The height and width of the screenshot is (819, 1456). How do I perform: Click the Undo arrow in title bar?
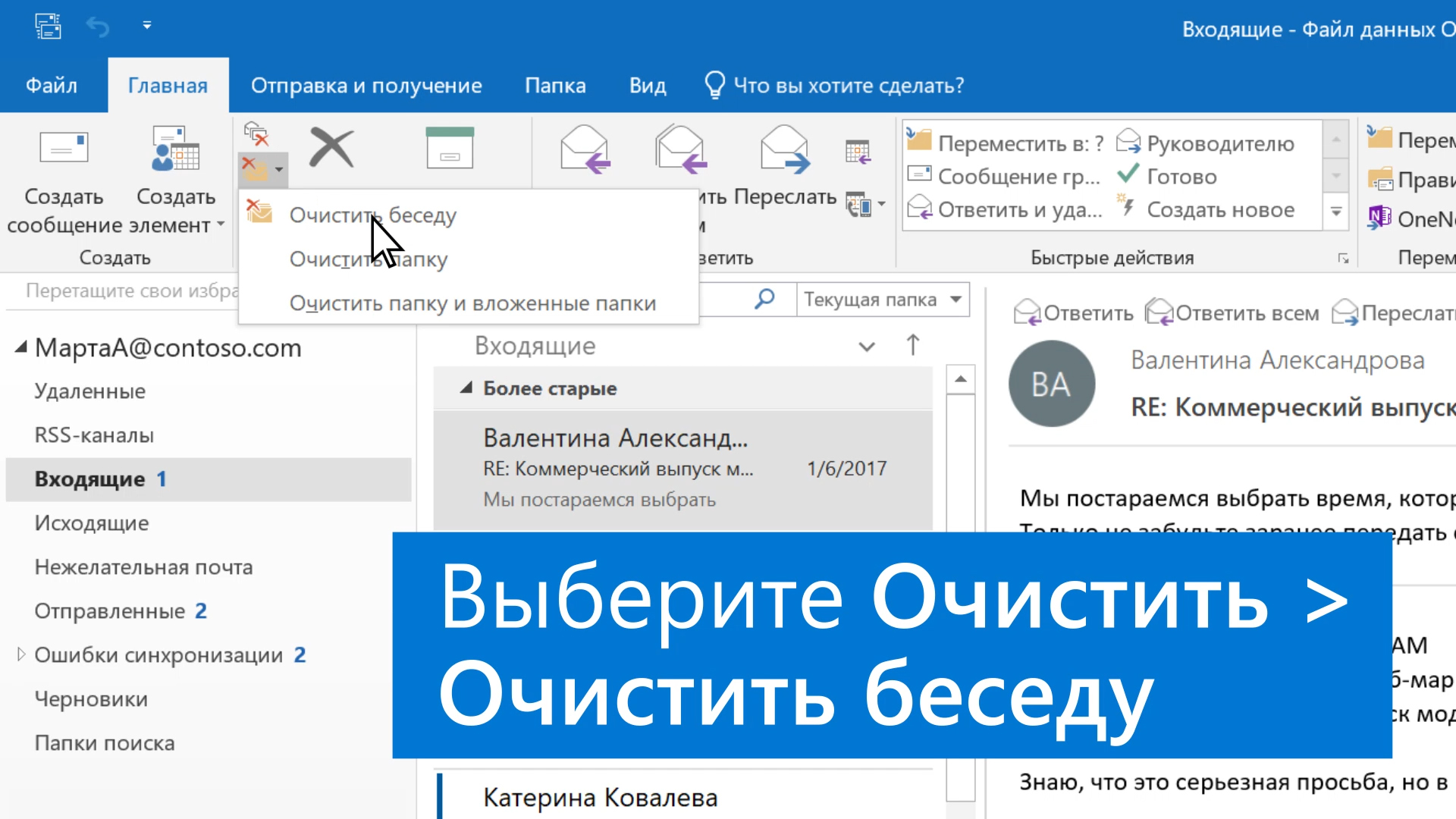(x=98, y=27)
